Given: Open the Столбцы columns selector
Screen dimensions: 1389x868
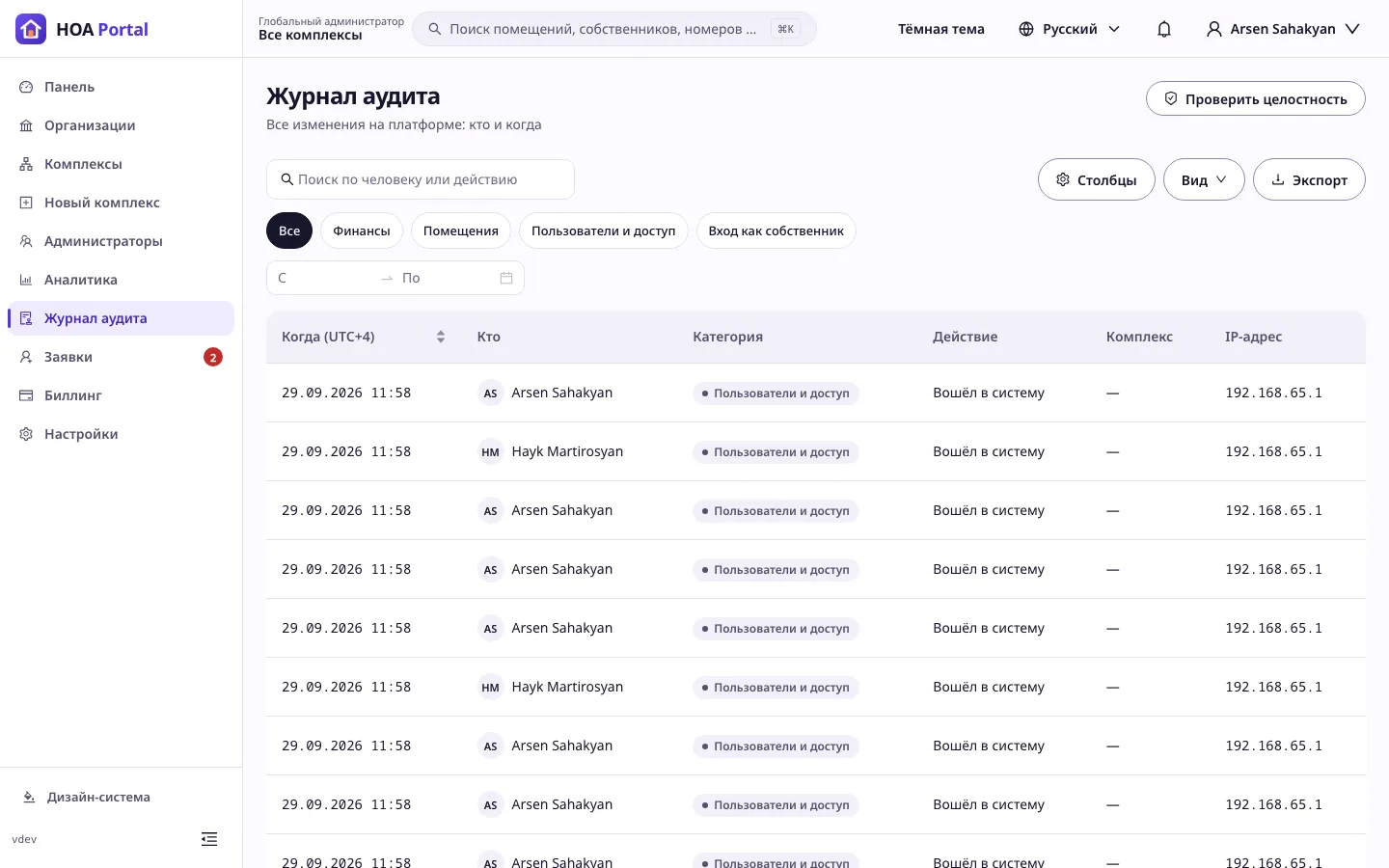Looking at the screenshot, I should pos(1096,179).
